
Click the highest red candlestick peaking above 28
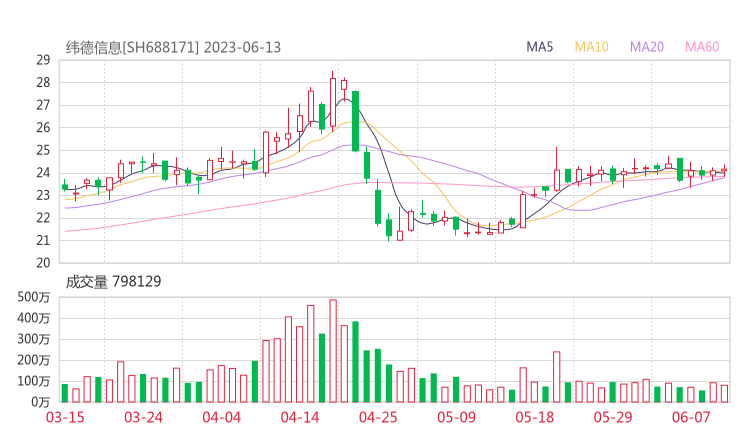333,102
